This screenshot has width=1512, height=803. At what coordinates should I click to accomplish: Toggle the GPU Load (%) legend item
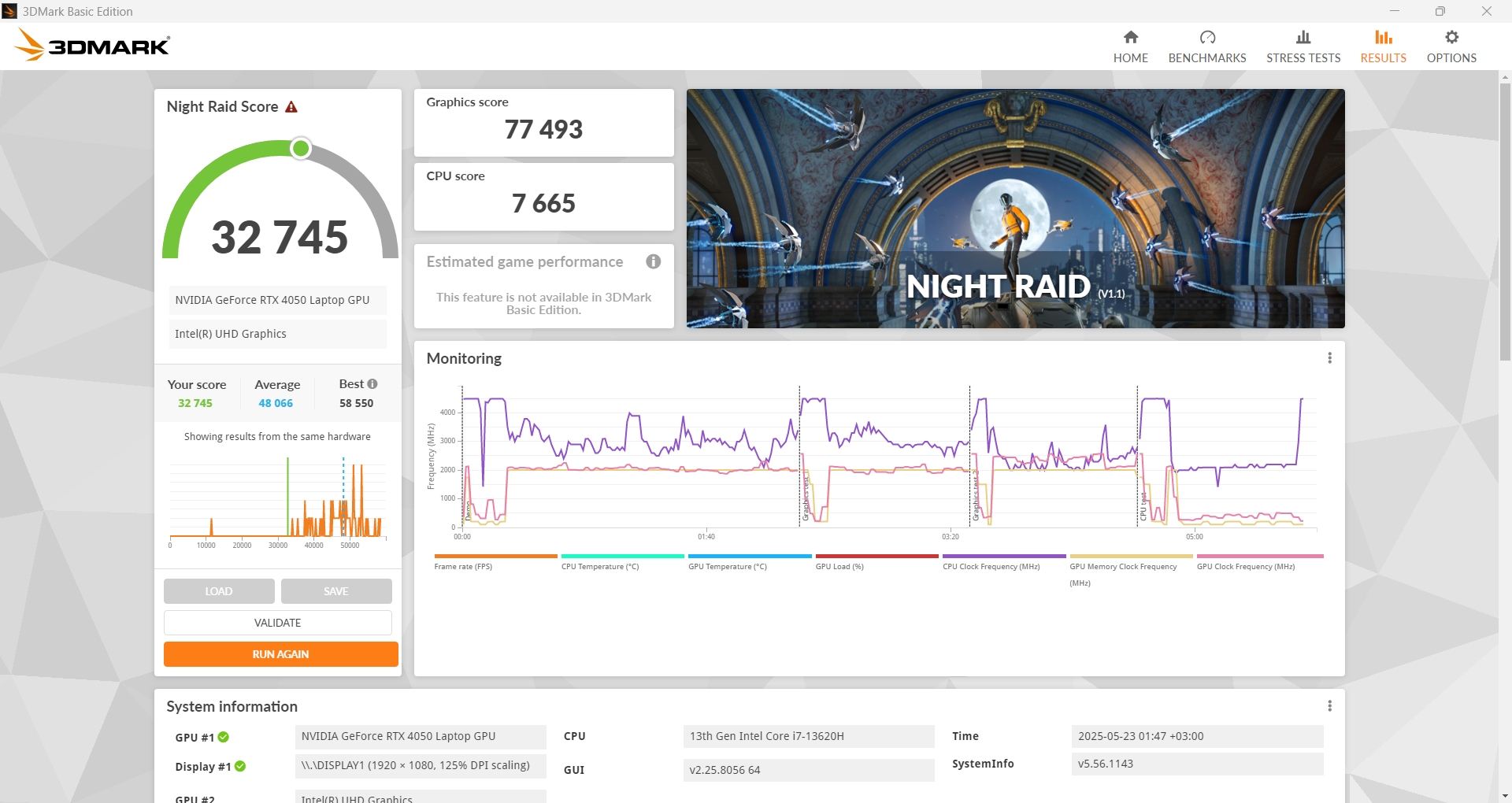877,562
